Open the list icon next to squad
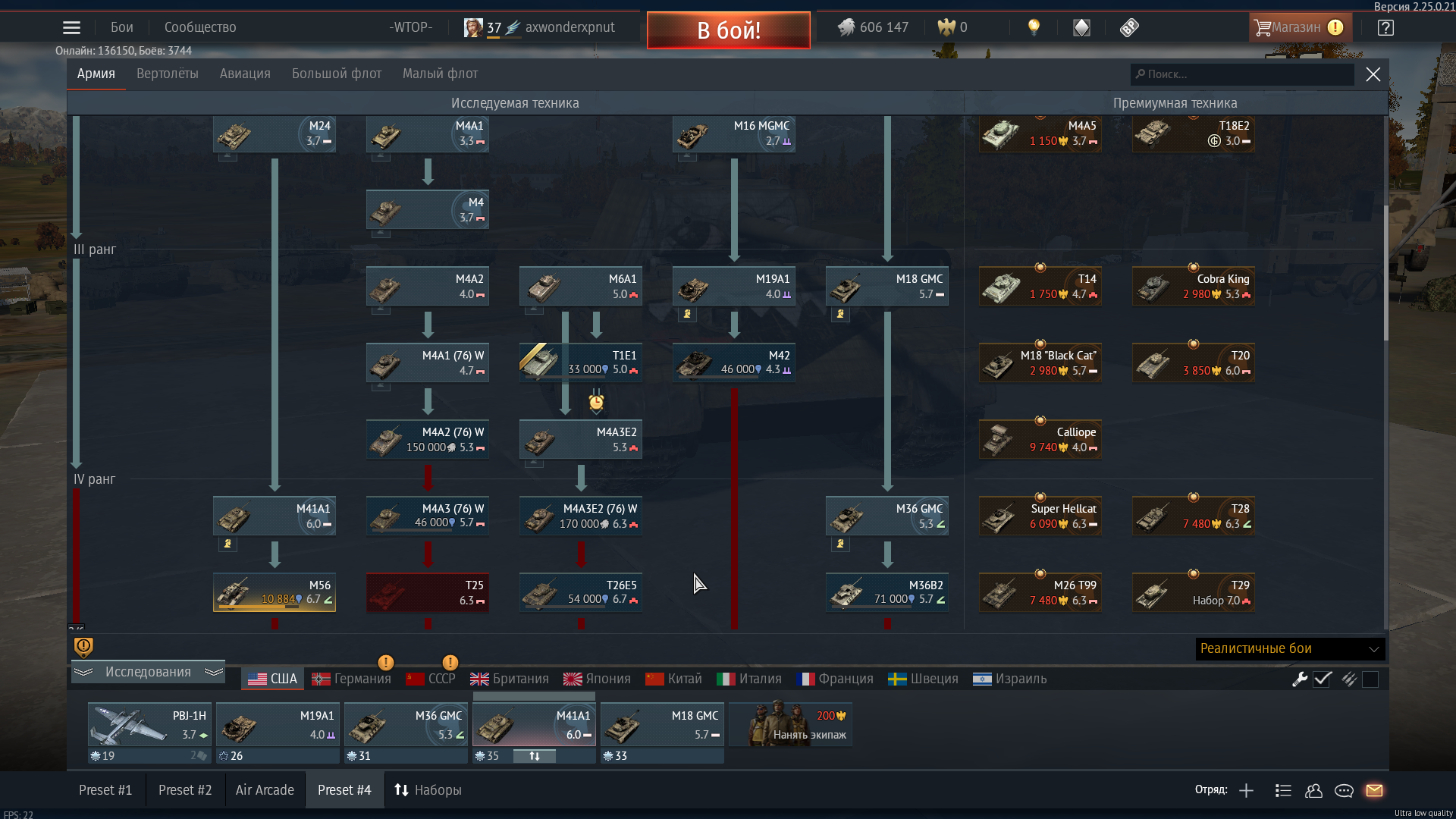Screen dimensions: 1456x819 pos(1283,791)
